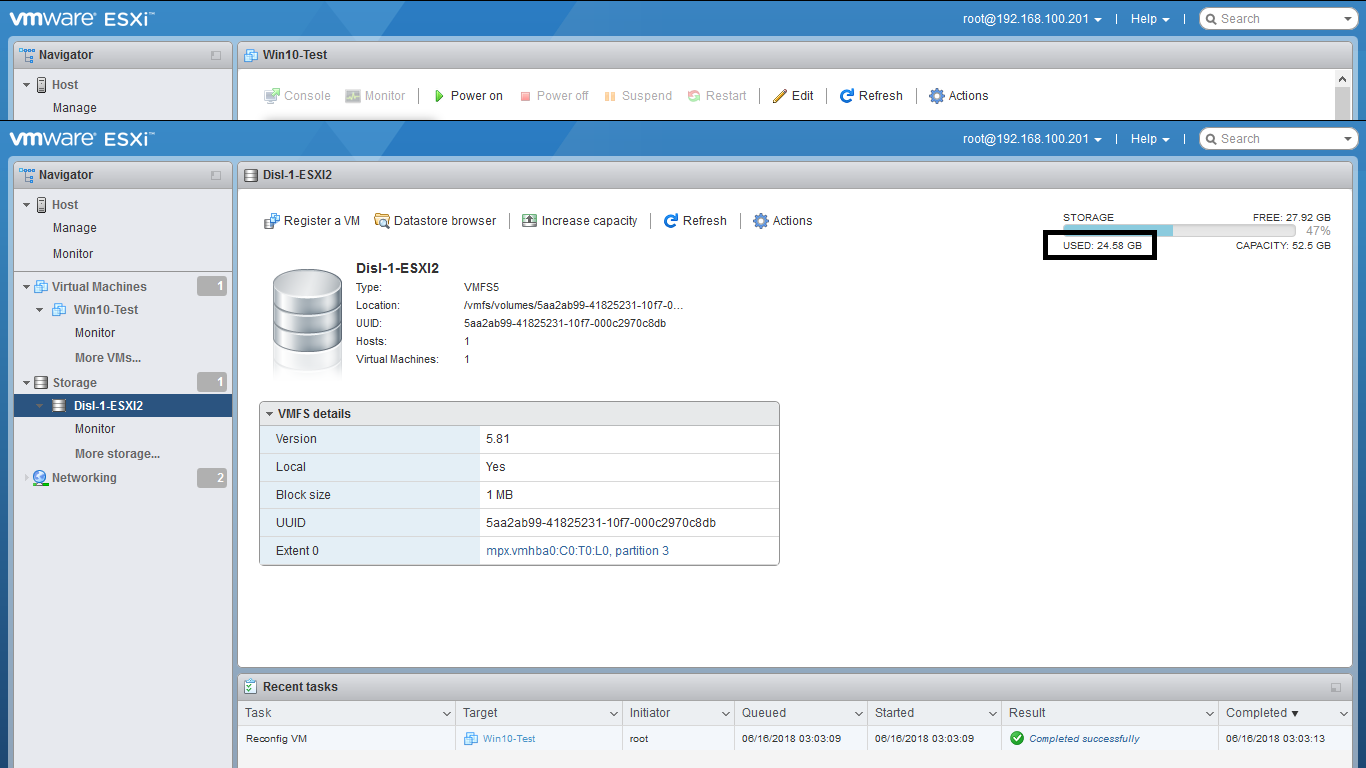Screen dimensions: 1366x768
Task: Collapse the VMFS details section
Action: tap(270, 414)
